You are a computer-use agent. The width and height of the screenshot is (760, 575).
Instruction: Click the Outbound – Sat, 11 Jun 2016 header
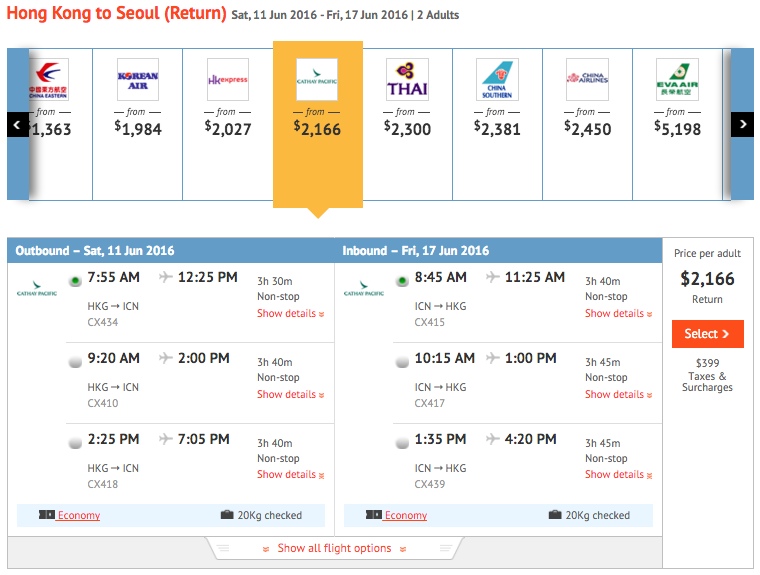tap(95, 251)
